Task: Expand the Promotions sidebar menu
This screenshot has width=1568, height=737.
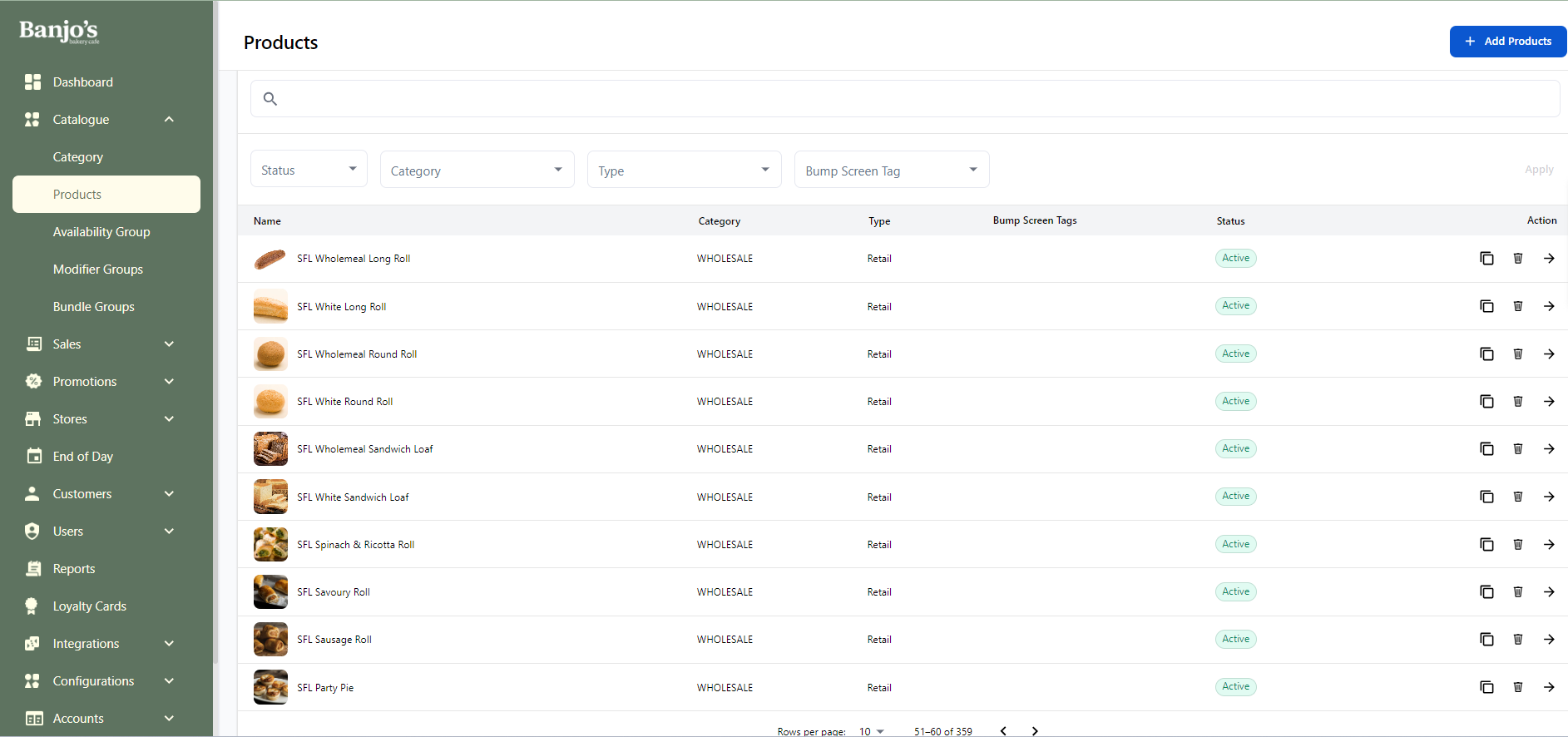Action: [x=169, y=382]
